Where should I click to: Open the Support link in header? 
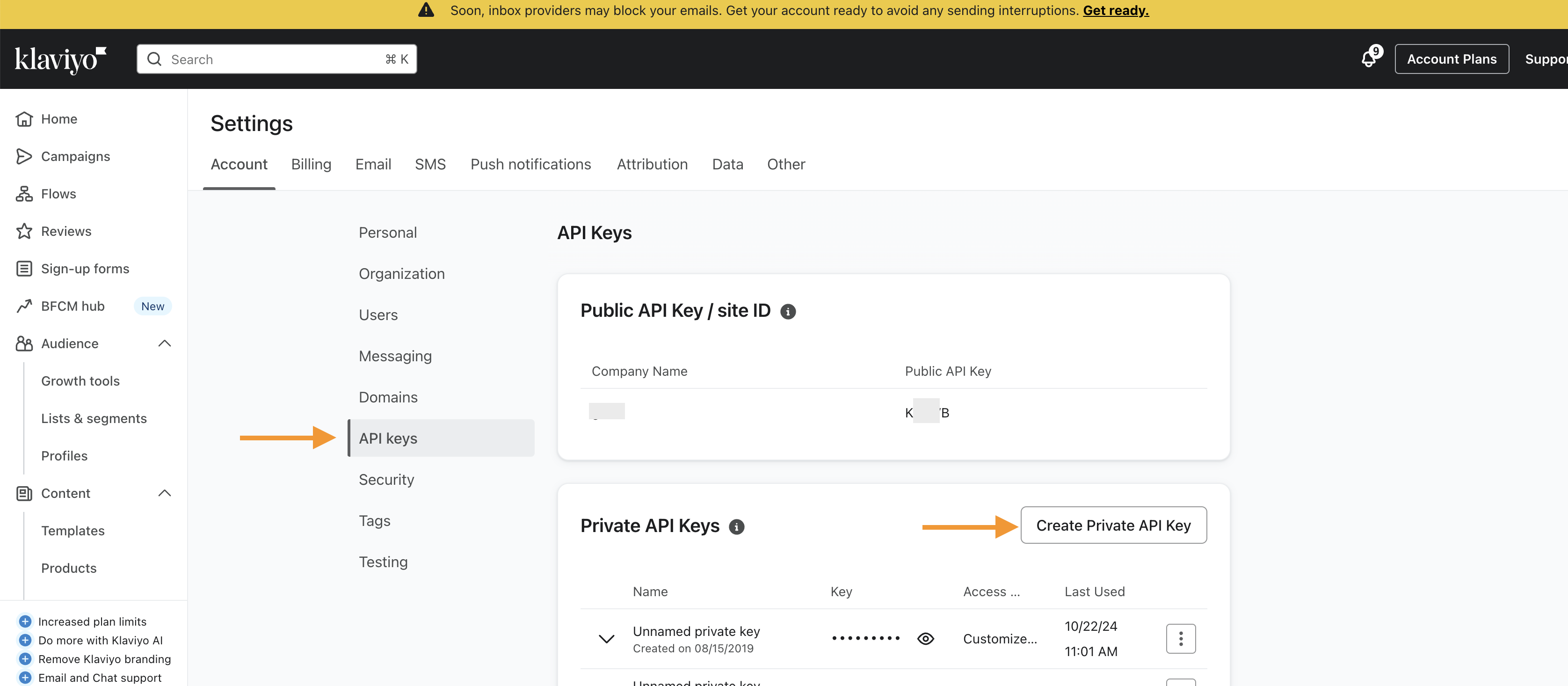tap(1546, 59)
